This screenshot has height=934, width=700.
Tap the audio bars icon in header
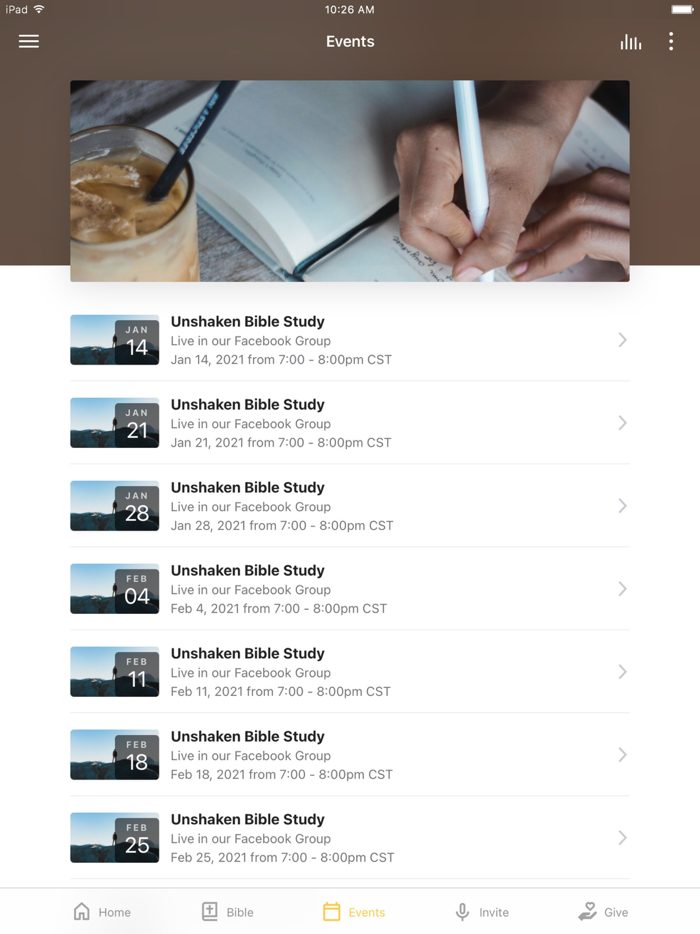(631, 42)
